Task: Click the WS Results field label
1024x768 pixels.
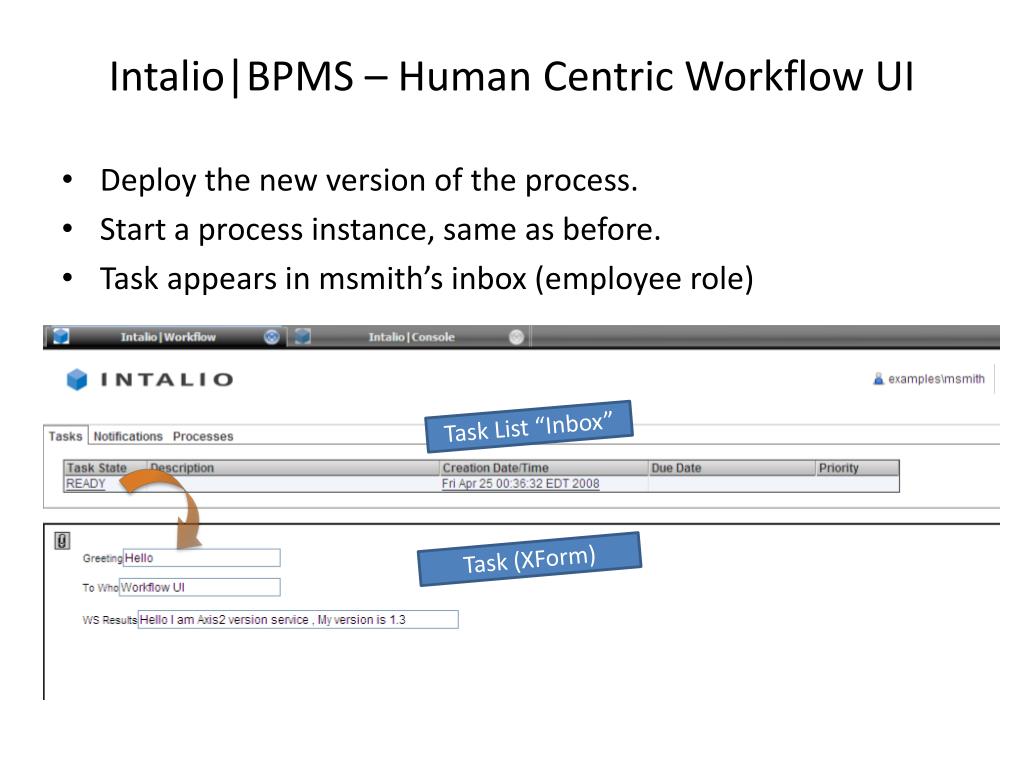Action: click(110, 620)
